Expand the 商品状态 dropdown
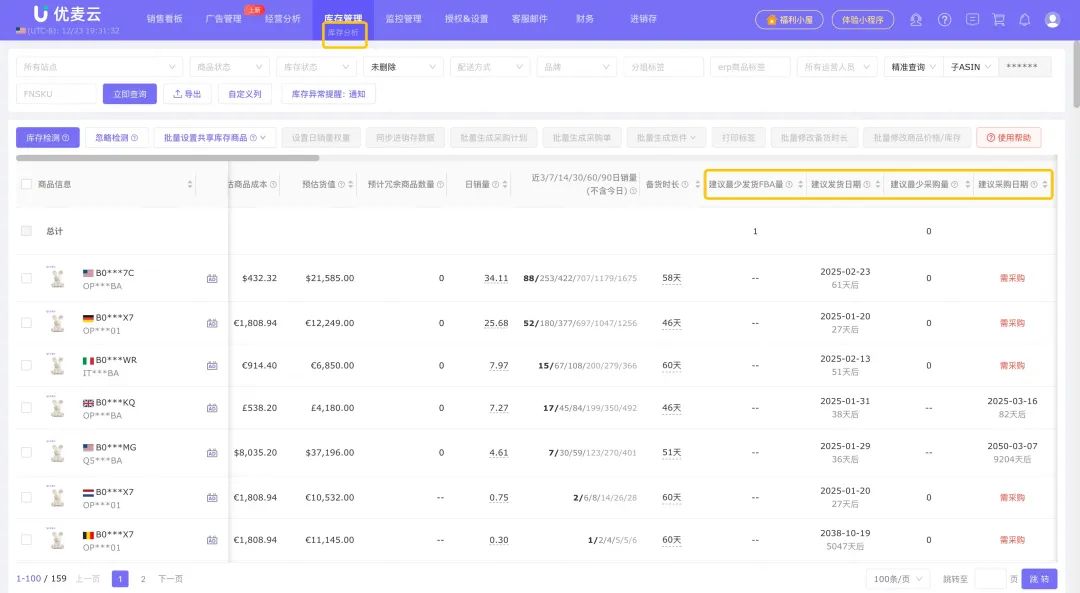Viewport: 1080px width, 593px height. point(229,67)
